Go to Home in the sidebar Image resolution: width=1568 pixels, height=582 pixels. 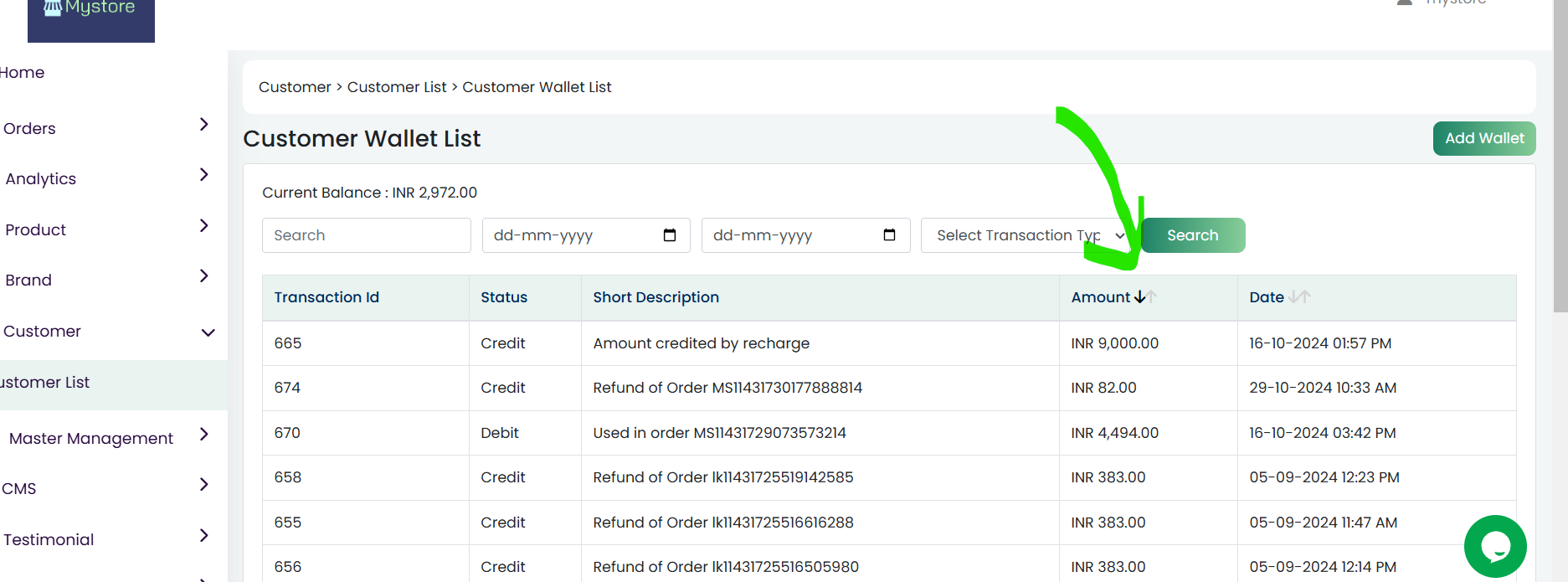click(23, 73)
